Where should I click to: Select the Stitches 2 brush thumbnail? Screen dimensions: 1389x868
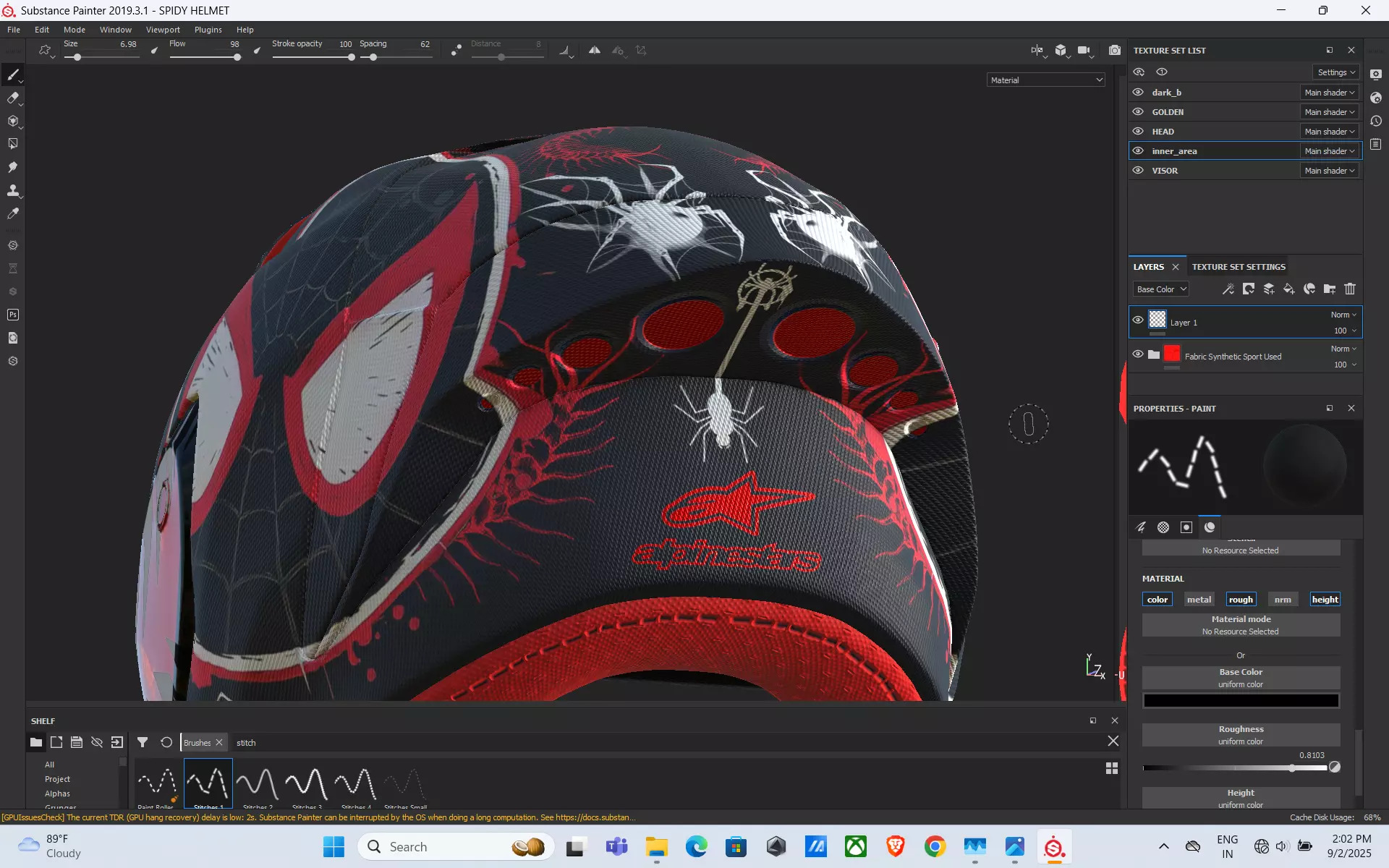(x=258, y=784)
